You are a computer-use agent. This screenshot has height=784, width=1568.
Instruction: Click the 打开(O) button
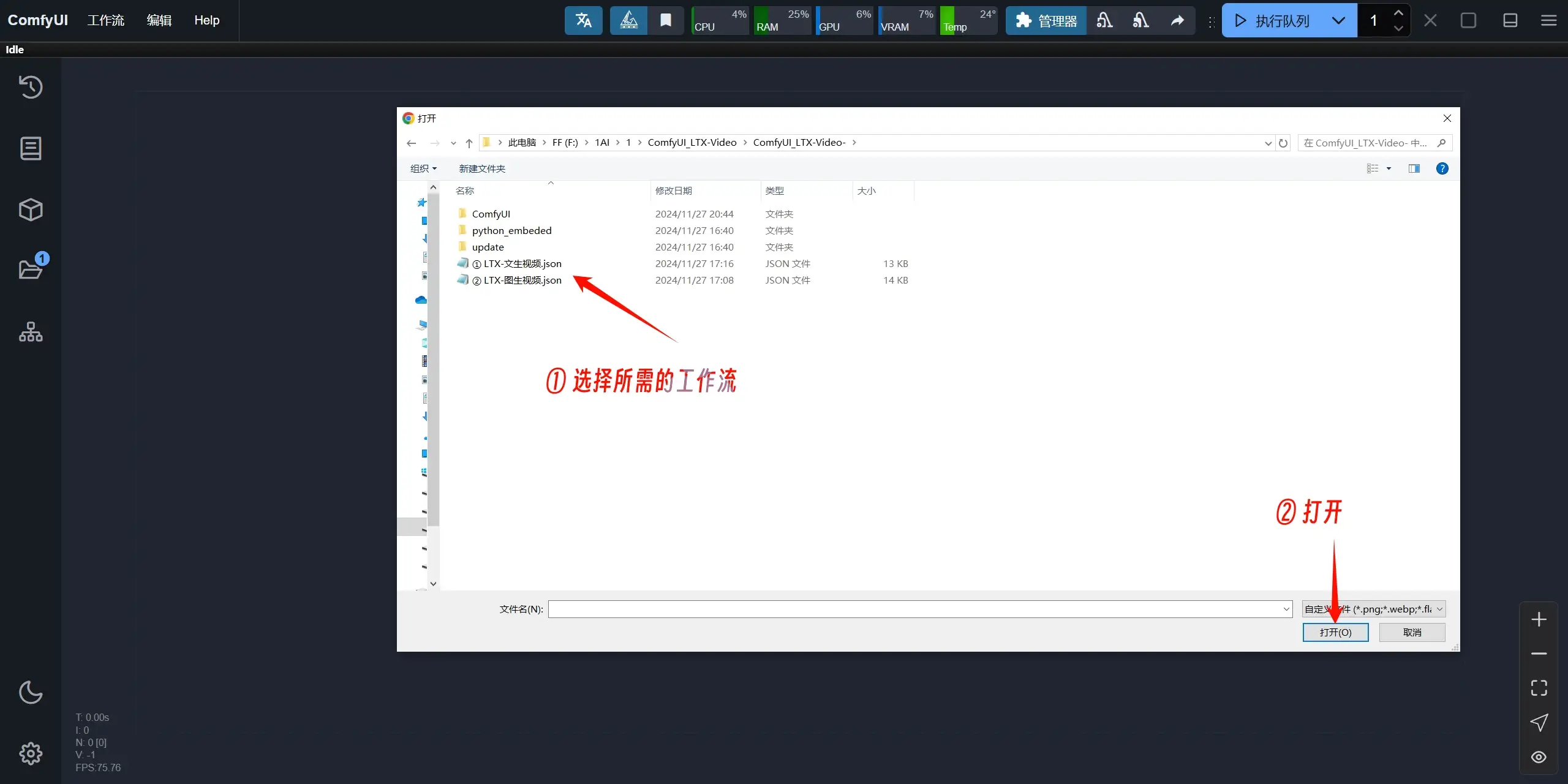click(1335, 632)
